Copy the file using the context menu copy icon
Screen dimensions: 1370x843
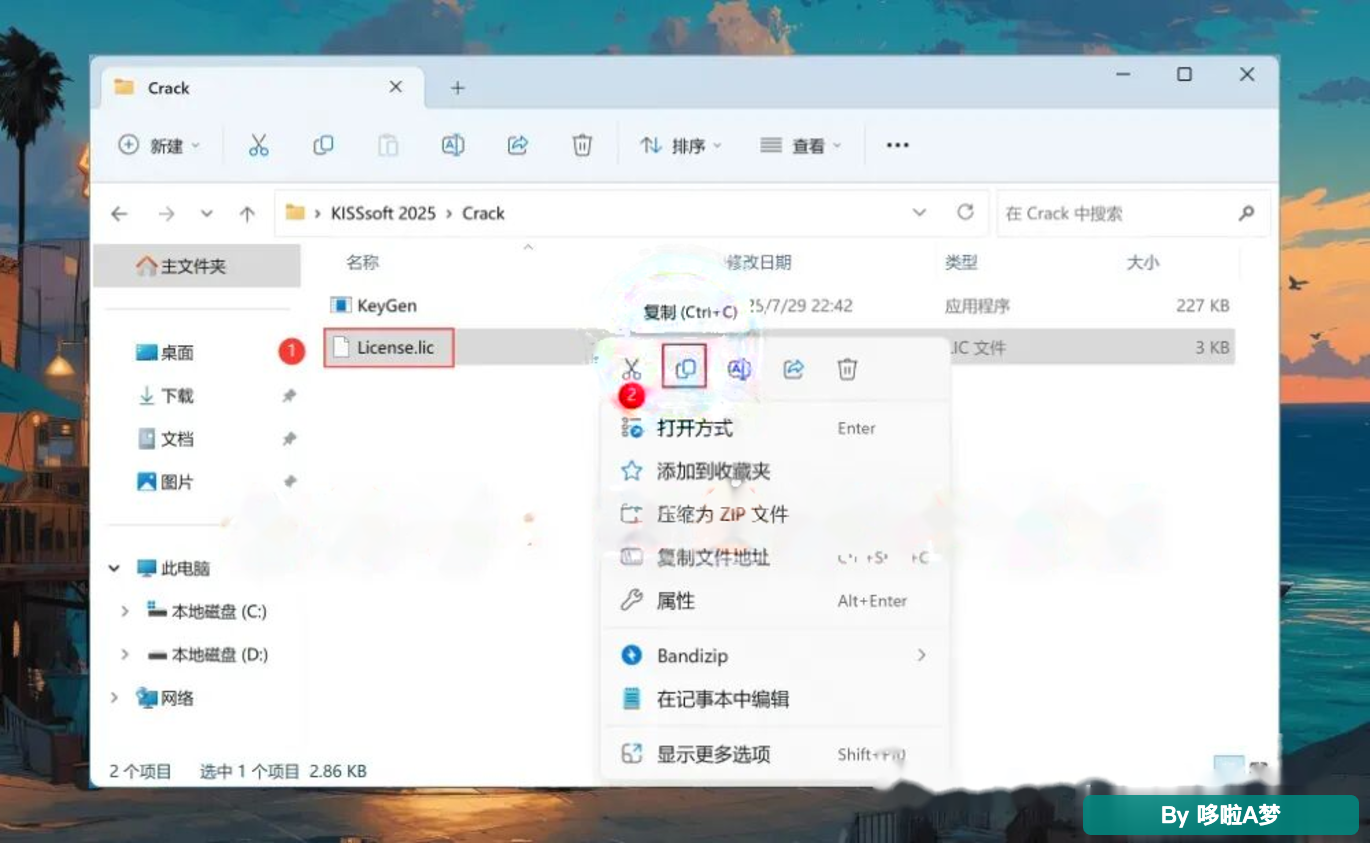click(685, 369)
